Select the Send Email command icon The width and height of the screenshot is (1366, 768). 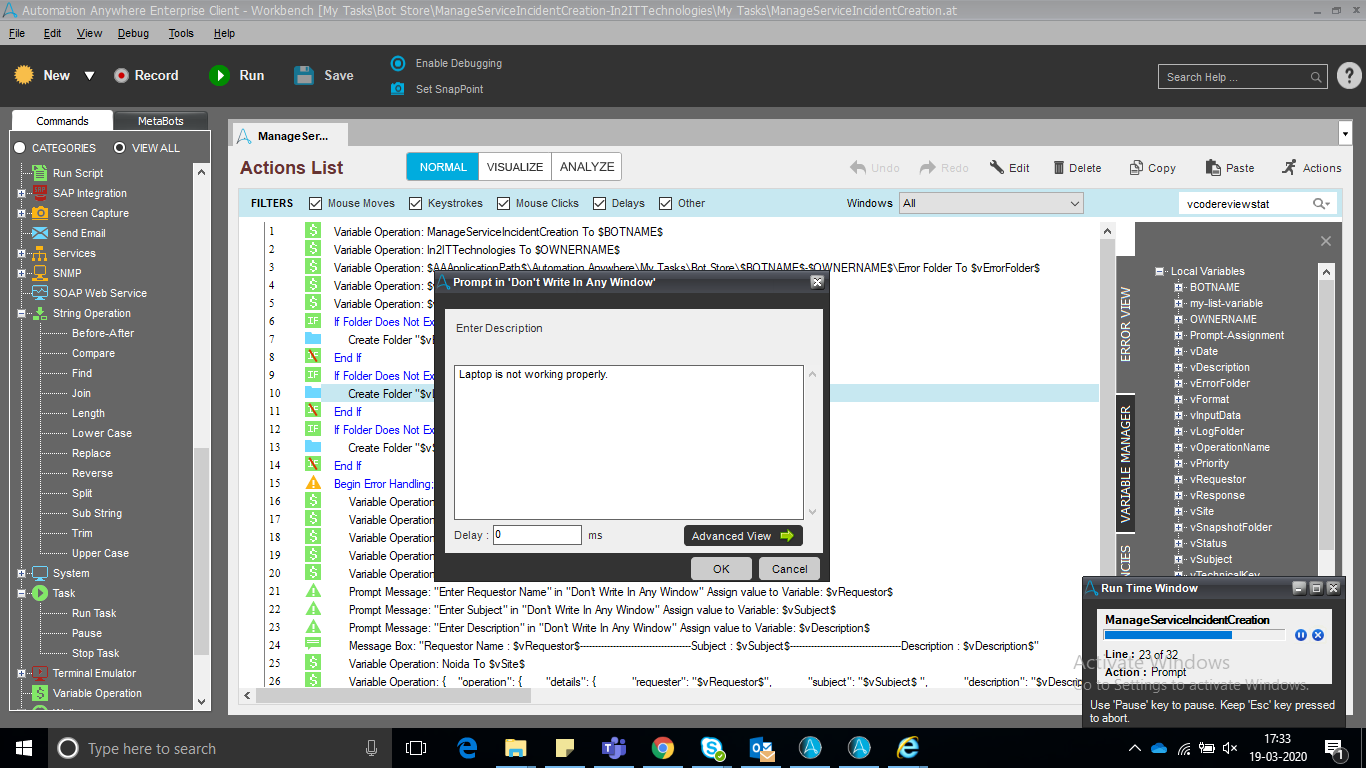click(x=40, y=233)
